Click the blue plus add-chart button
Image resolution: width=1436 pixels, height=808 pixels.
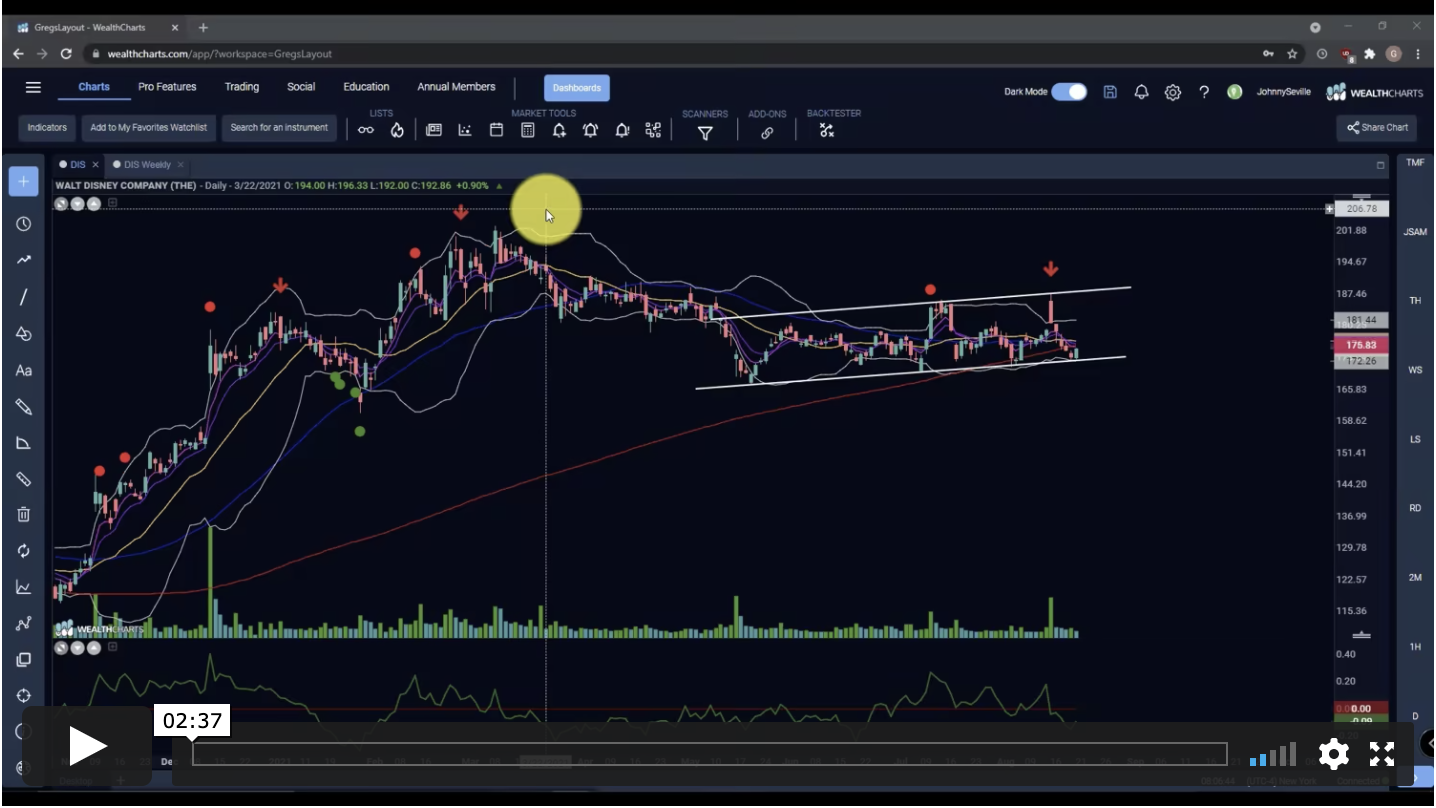(23, 182)
